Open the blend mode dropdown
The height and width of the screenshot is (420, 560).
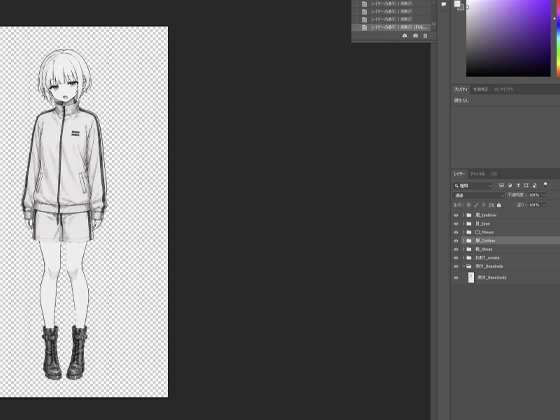pos(479,195)
